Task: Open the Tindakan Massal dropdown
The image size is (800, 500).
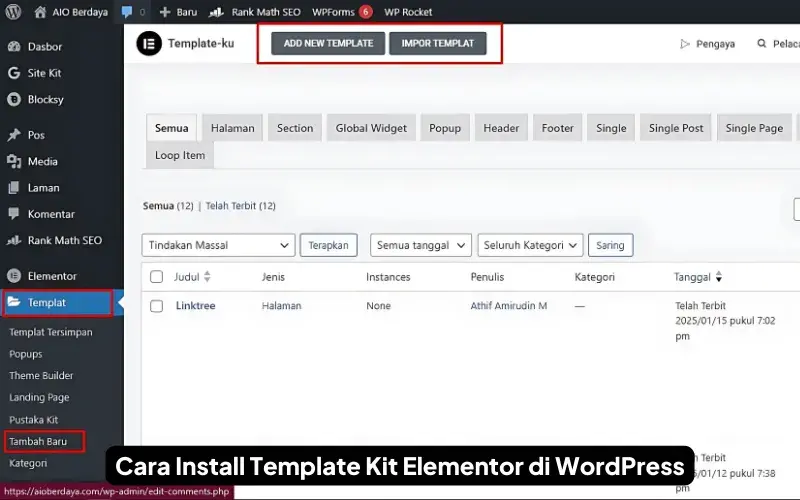Action: pos(218,245)
